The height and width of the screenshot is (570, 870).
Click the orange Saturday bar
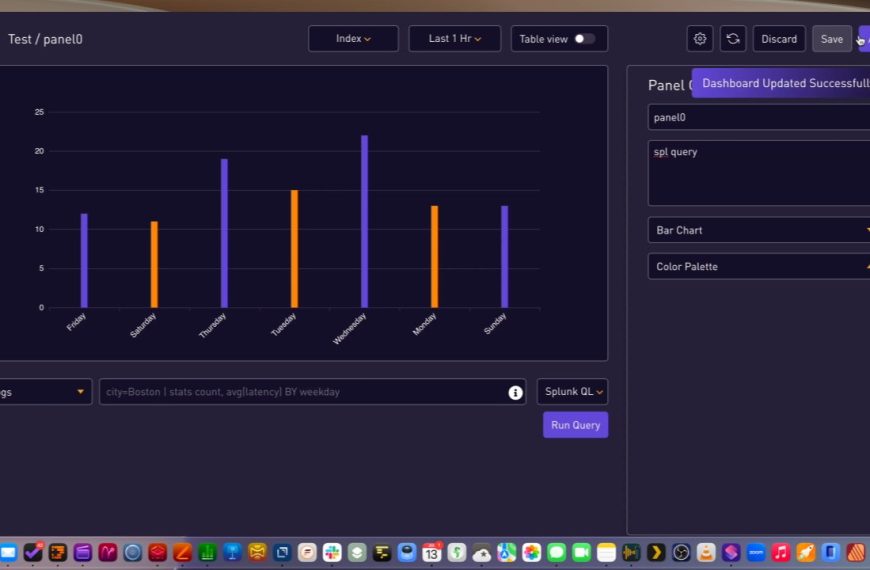tap(154, 264)
